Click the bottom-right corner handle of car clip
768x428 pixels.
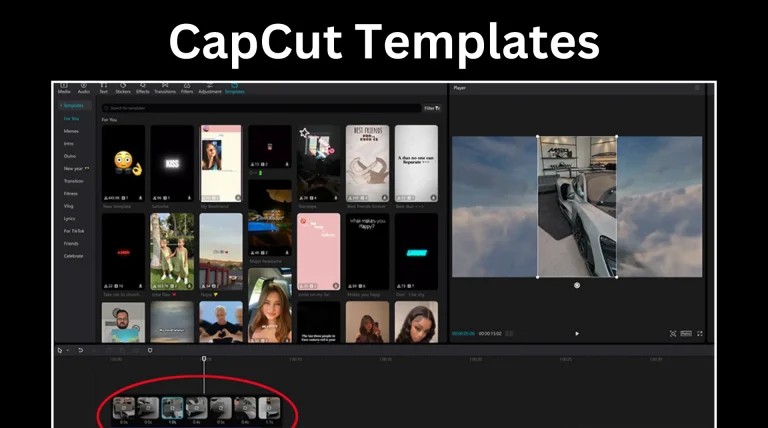(616, 277)
